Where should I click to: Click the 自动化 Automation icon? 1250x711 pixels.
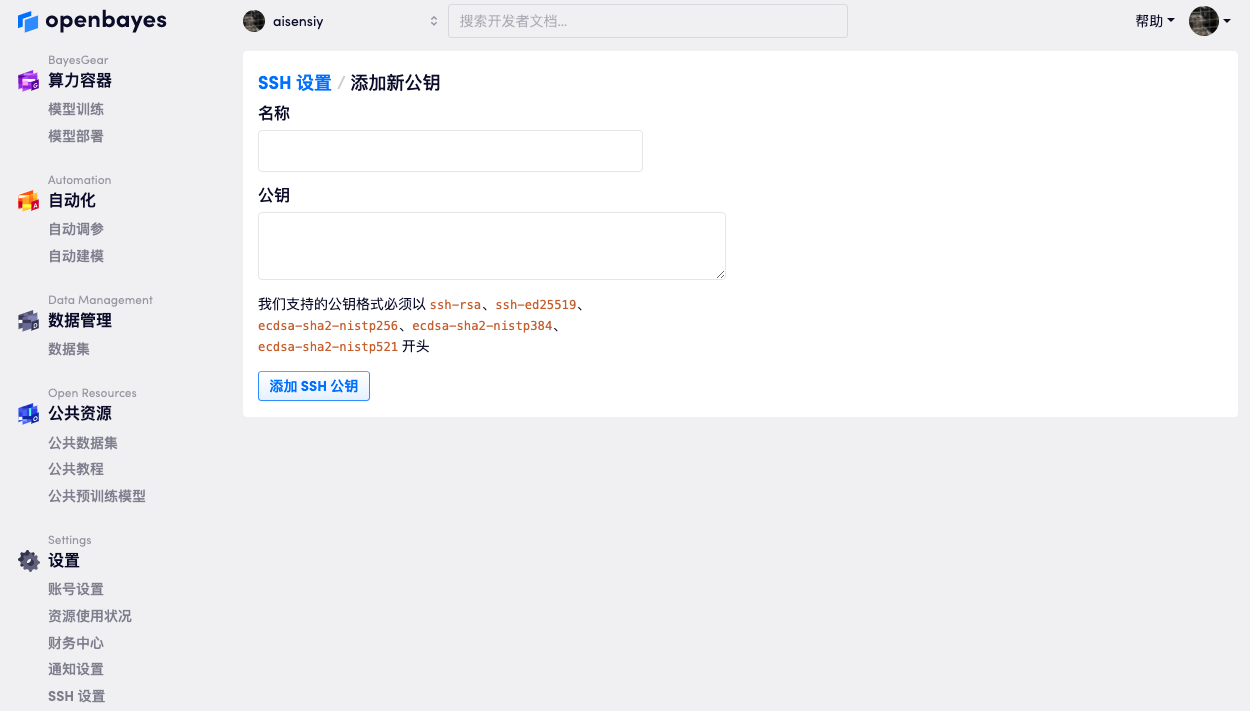point(28,201)
